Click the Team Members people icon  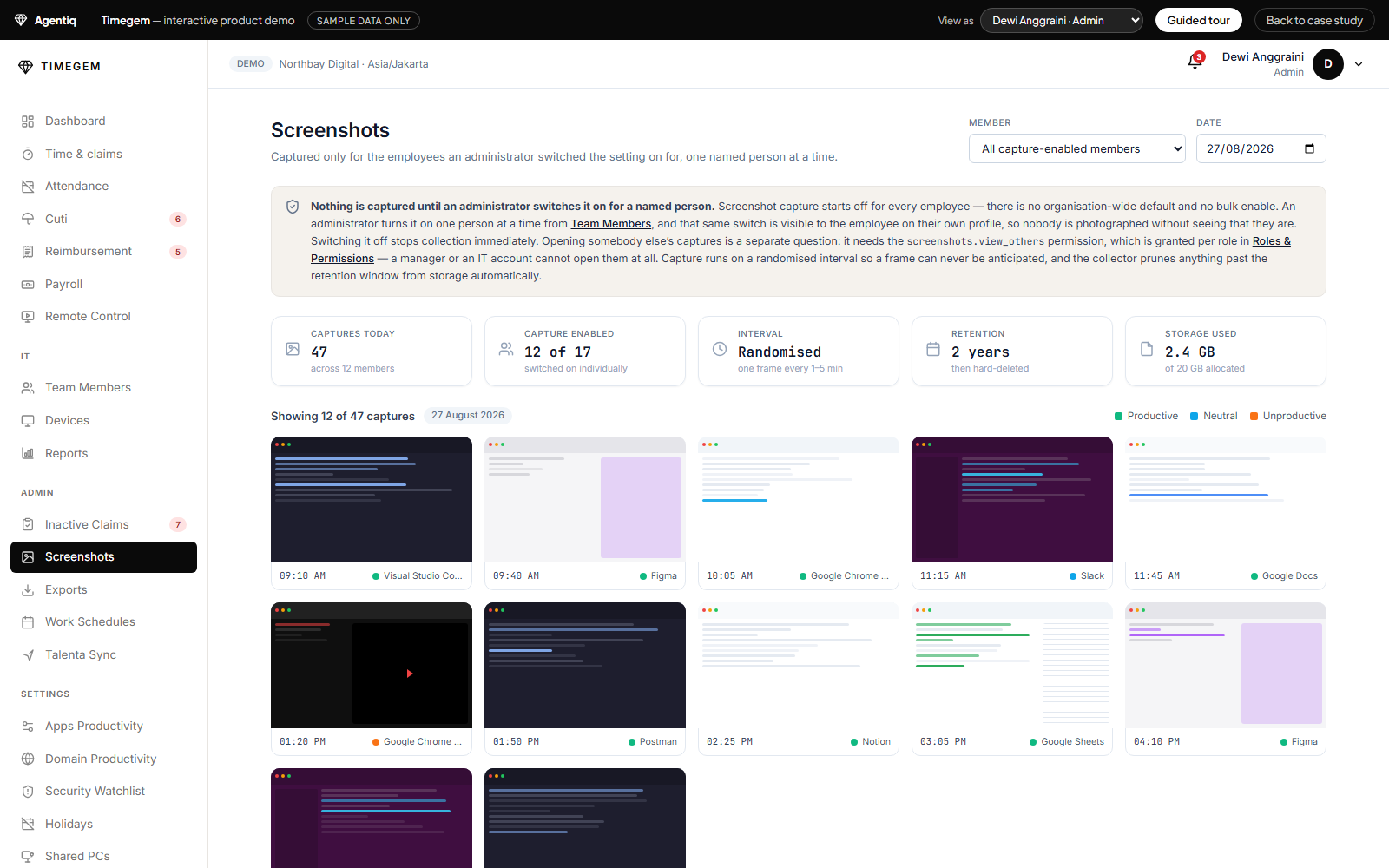point(28,388)
